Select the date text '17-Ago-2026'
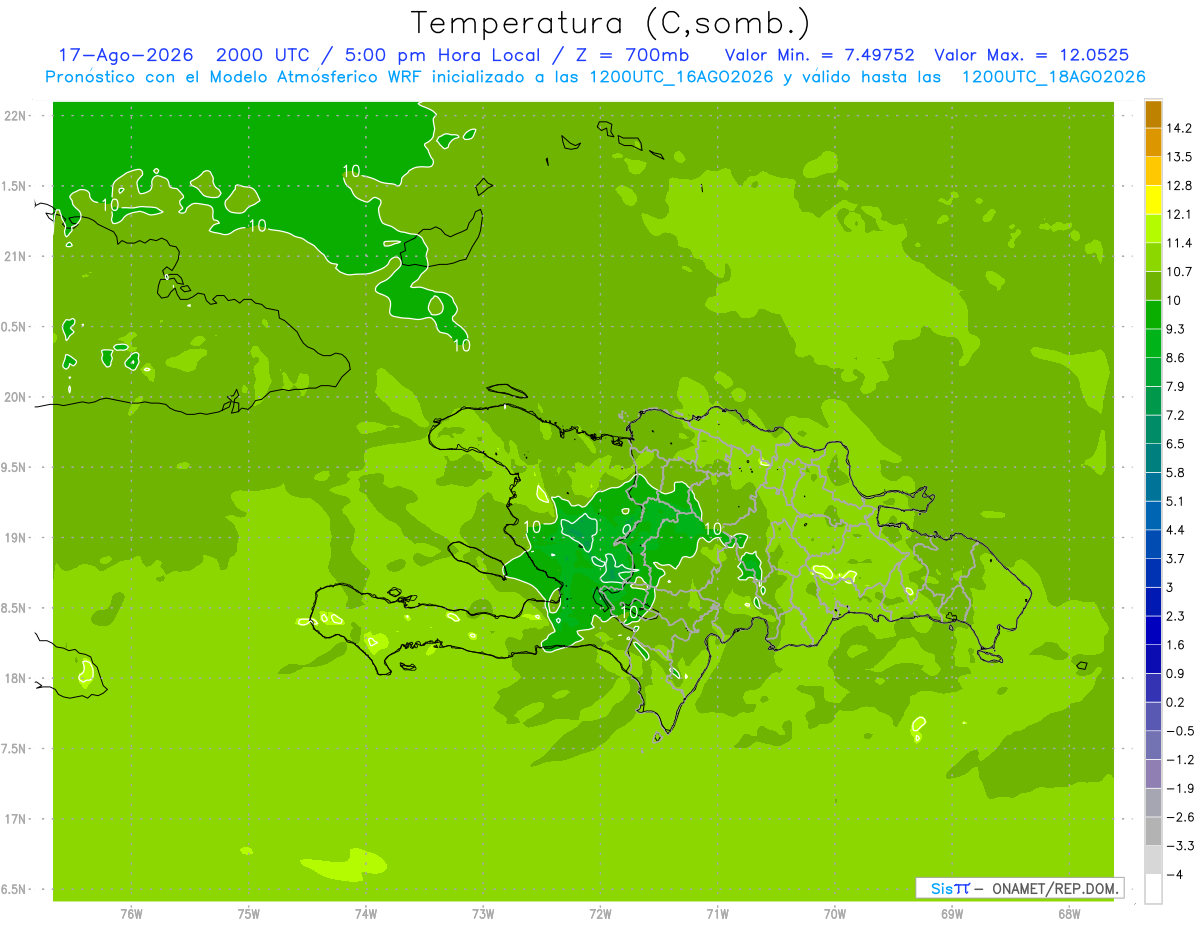This screenshot has width=1200, height=927. coord(126,55)
